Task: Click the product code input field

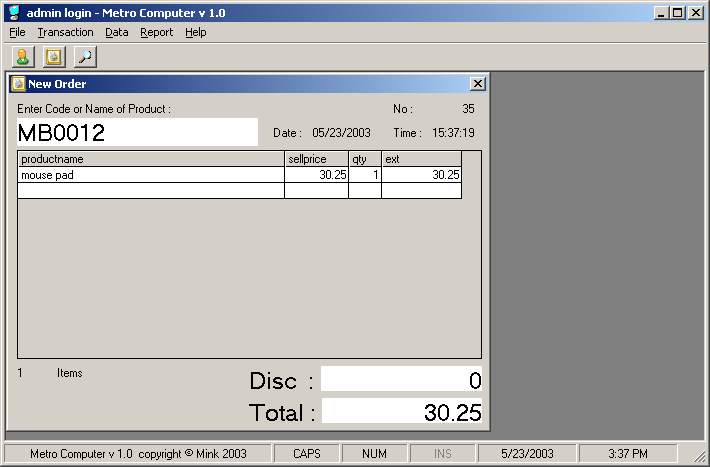Action: pos(137,132)
